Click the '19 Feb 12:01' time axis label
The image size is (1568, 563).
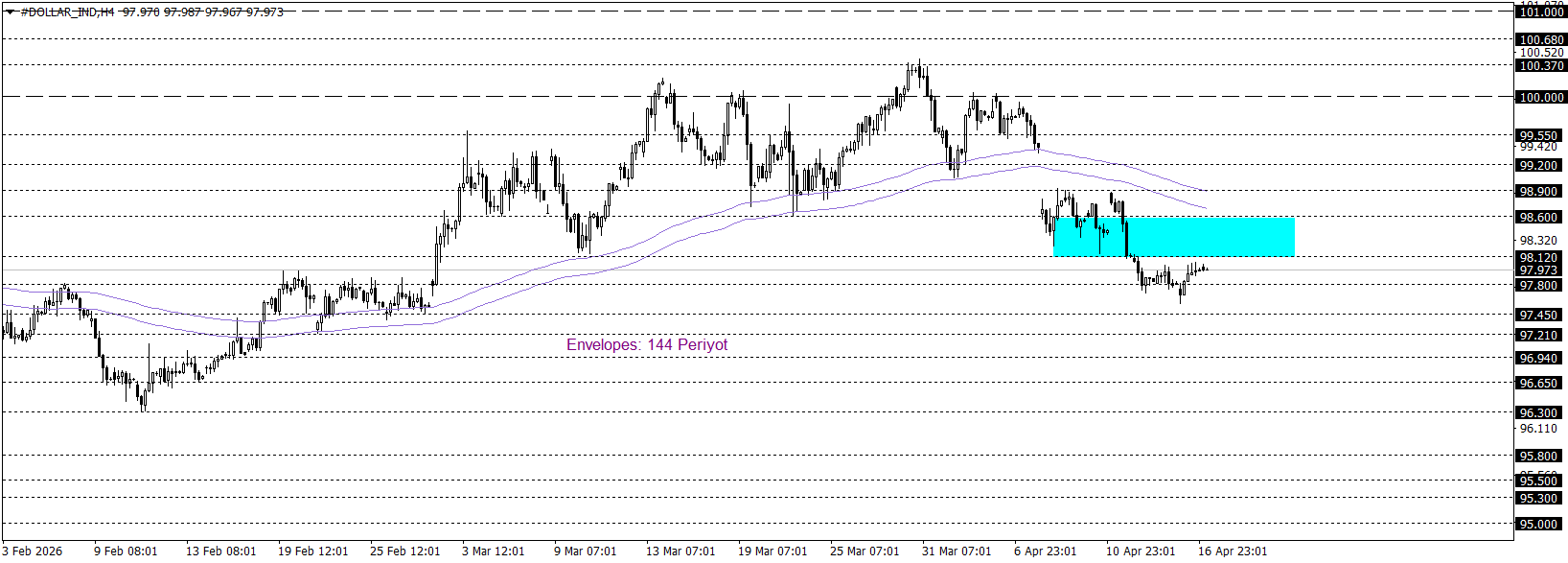(x=312, y=551)
